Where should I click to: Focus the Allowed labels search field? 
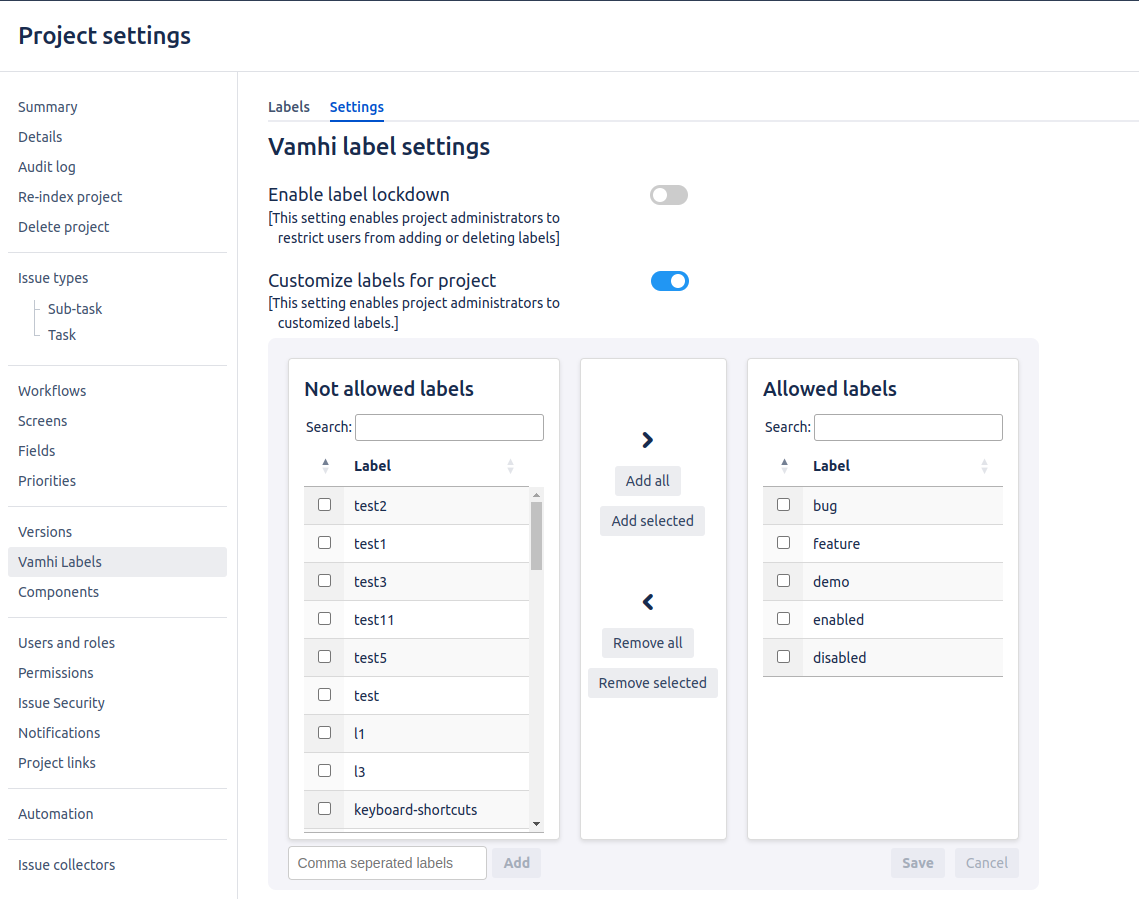[908, 427]
